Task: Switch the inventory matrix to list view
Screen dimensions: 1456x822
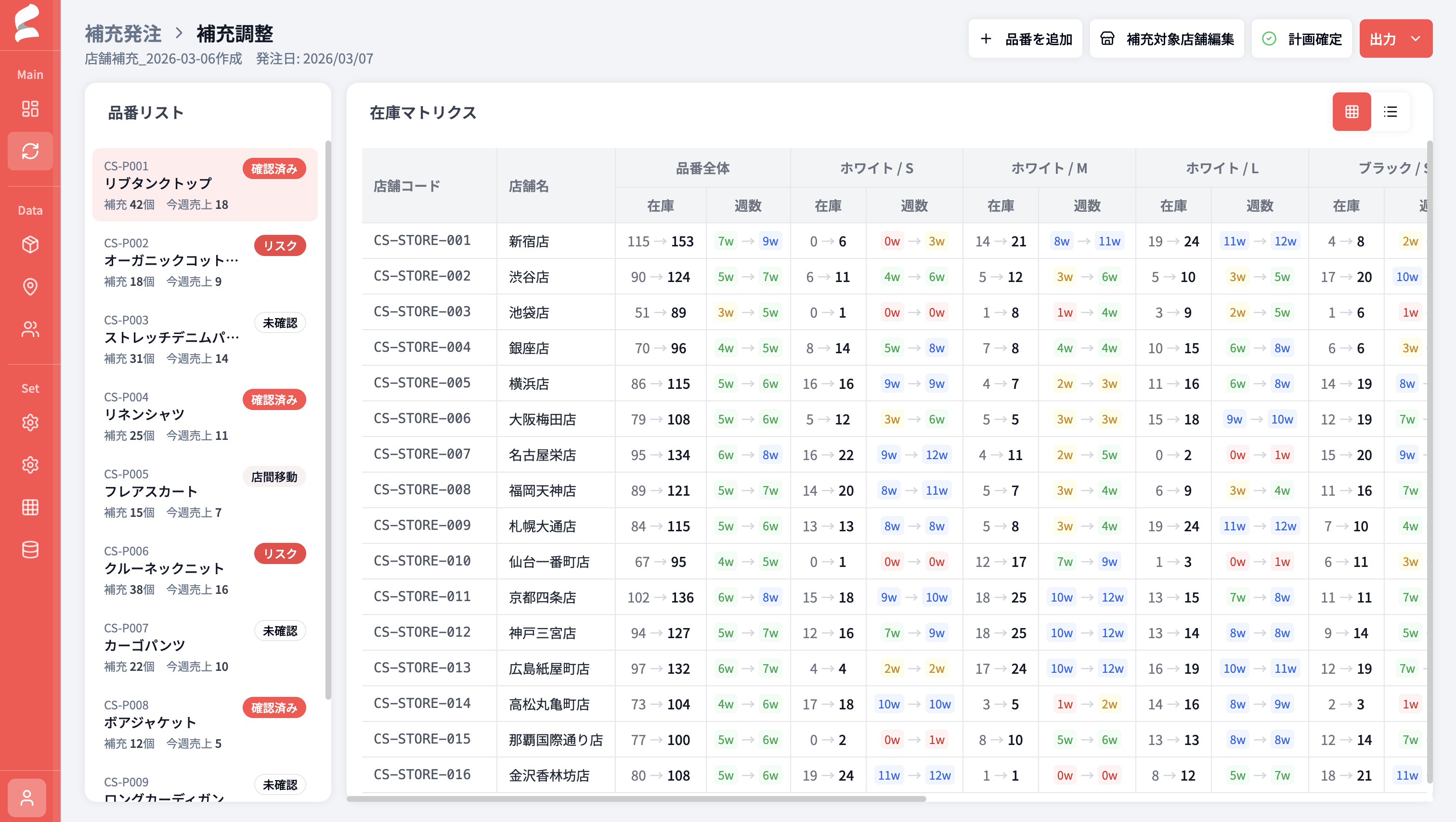Action: click(1391, 112)
